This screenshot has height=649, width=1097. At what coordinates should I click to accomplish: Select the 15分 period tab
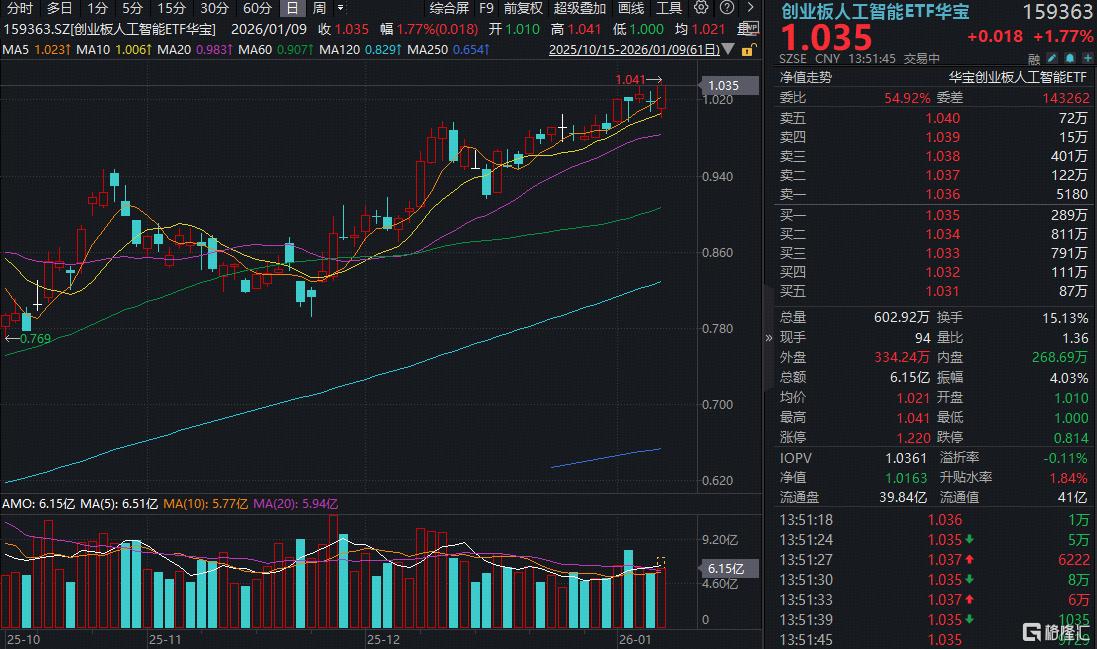coord(171,8)
